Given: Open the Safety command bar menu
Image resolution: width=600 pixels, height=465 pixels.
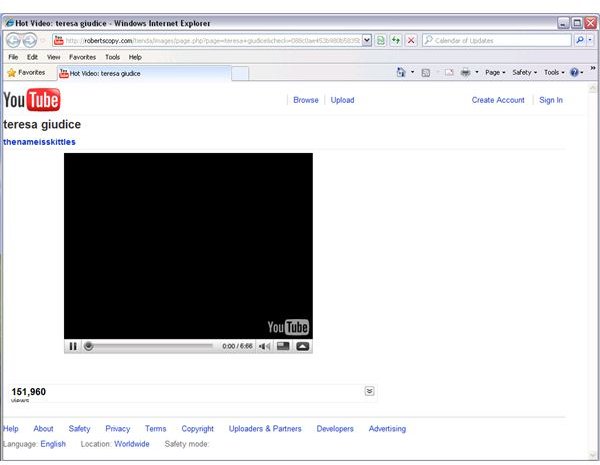Looking at the screenshot, I should (525, 72).
